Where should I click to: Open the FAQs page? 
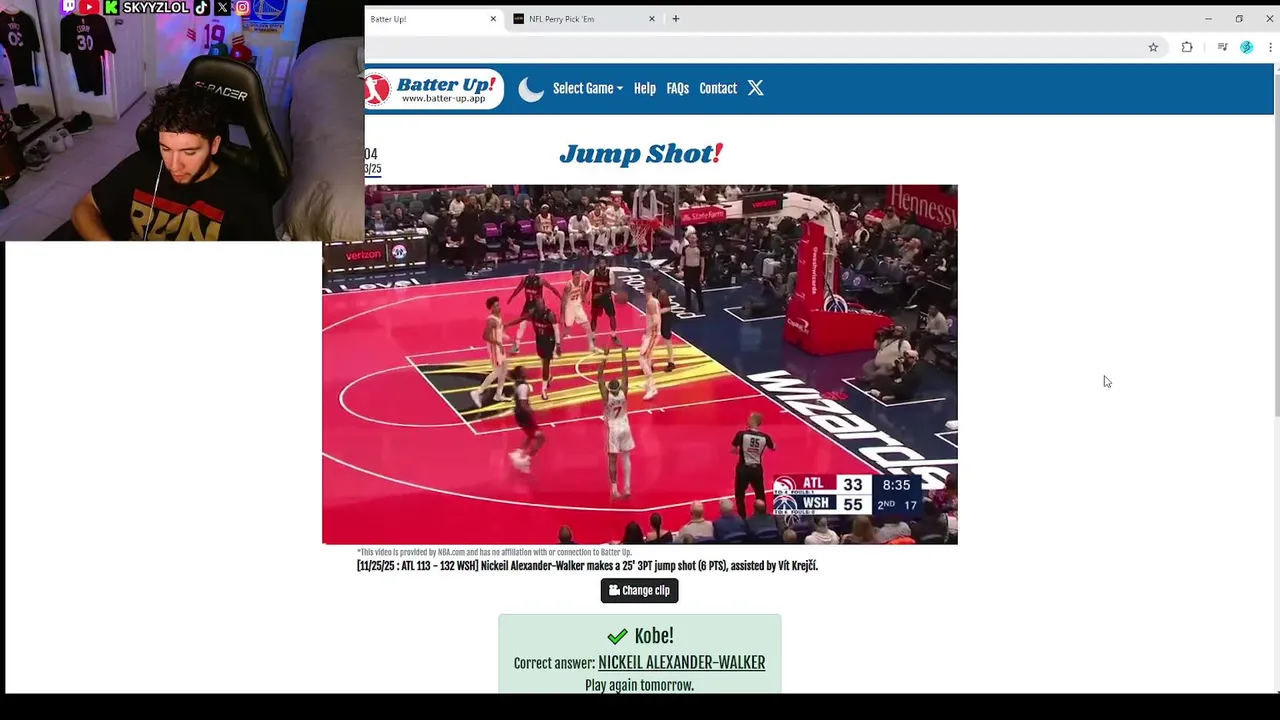678,88
